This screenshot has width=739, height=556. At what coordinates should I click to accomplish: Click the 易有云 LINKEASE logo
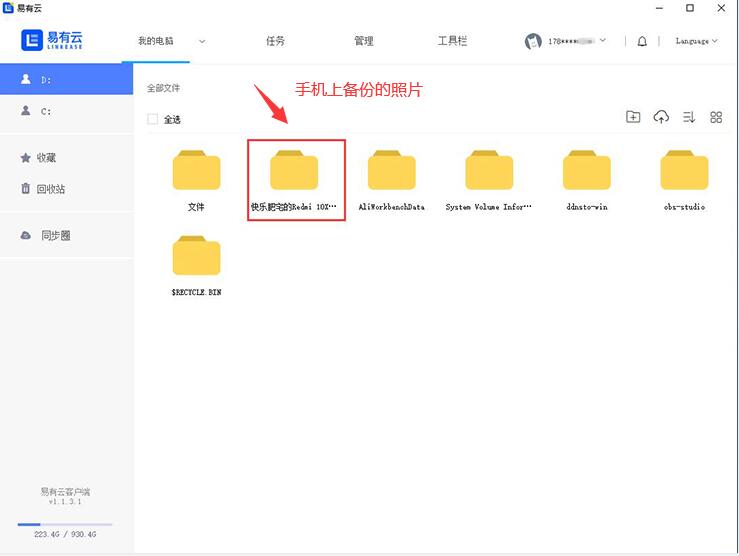click(52, 40)
